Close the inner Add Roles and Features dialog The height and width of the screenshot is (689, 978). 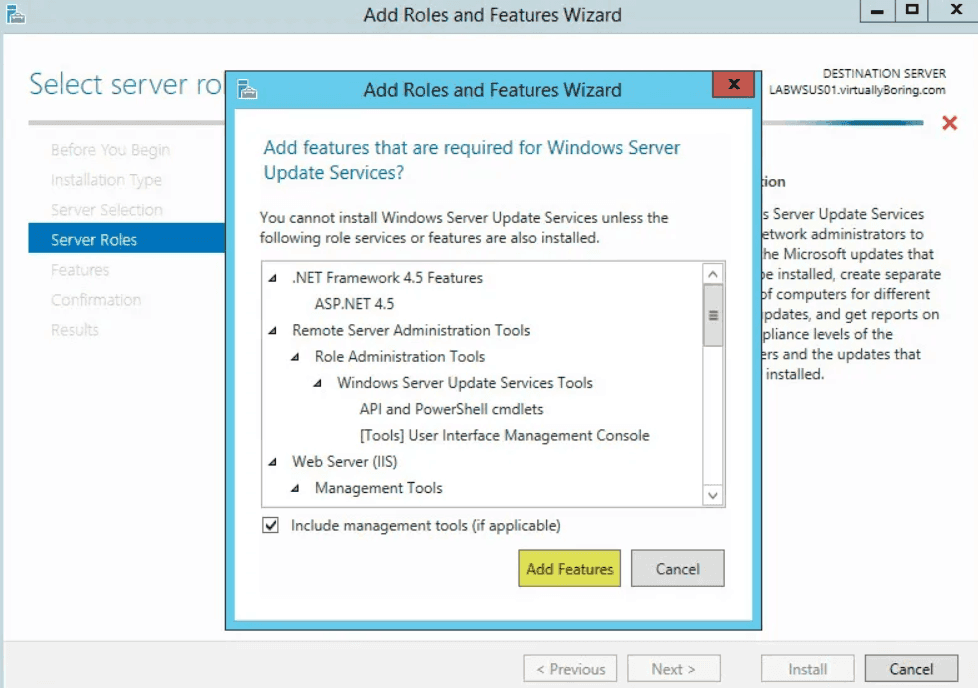tap(734, 84)
